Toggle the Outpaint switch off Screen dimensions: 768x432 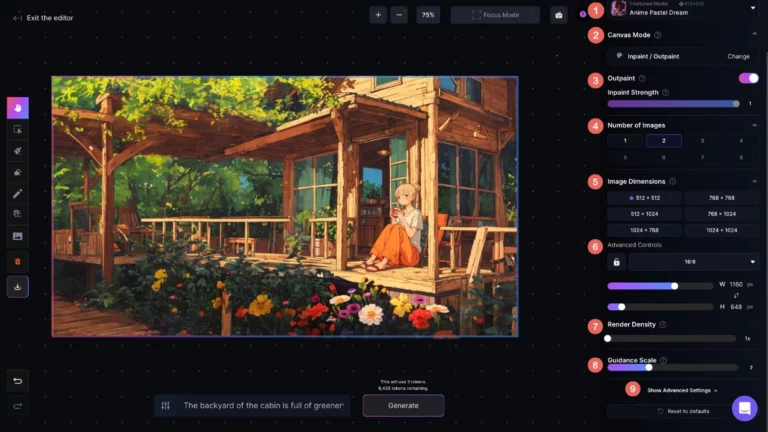[747, 78]
